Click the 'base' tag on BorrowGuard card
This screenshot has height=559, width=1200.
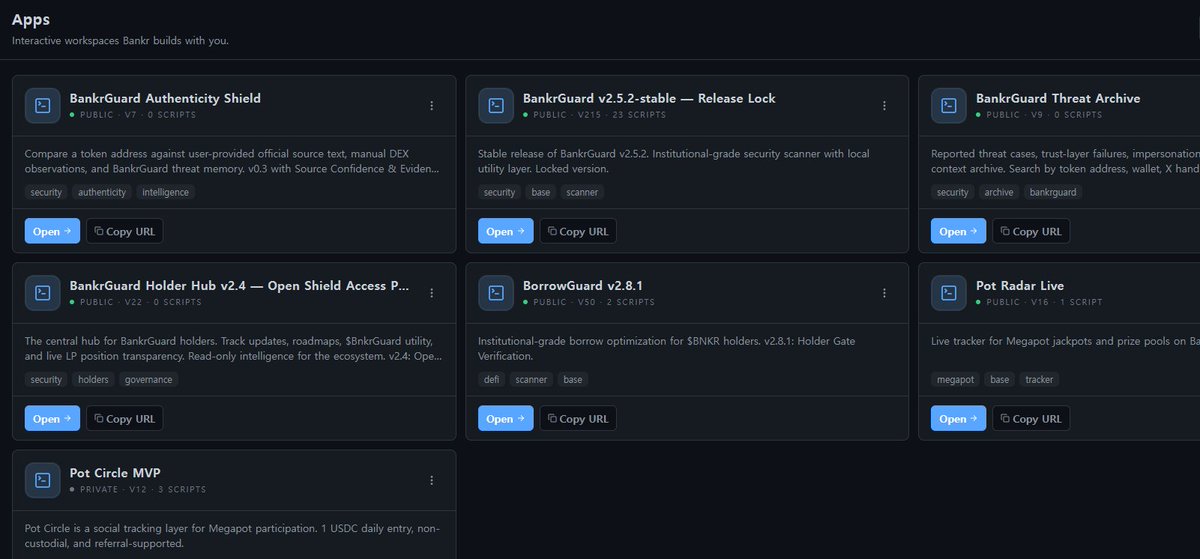[x=572, y=379]
